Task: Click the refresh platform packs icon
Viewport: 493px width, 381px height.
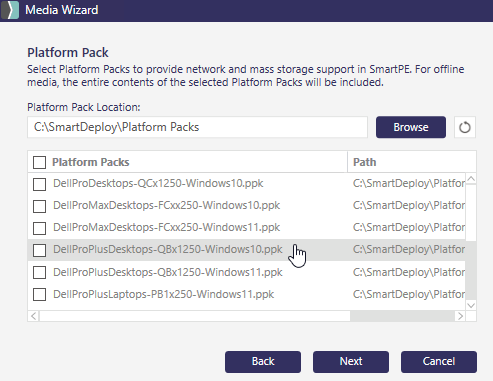Action: (x=465, y=127)
